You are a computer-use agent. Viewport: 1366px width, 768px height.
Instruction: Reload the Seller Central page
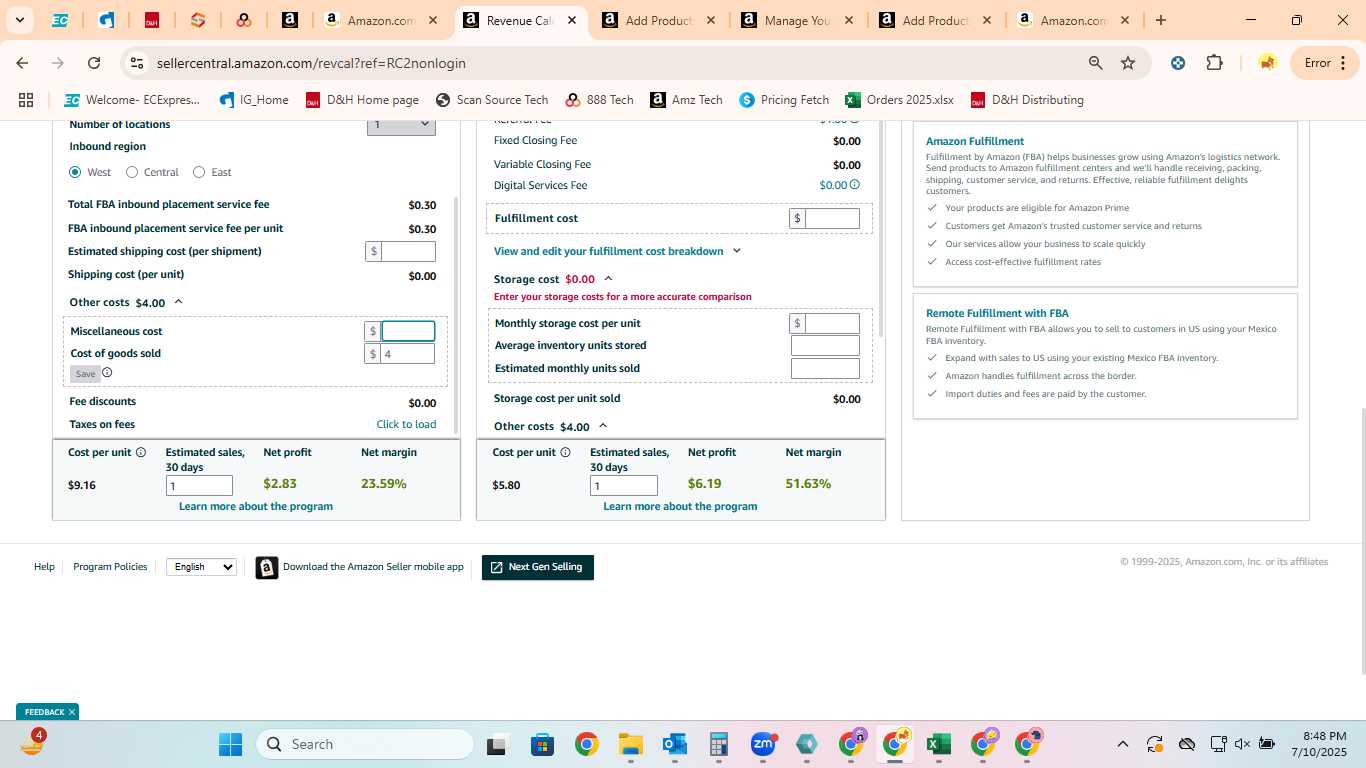(x=94, y=63)
